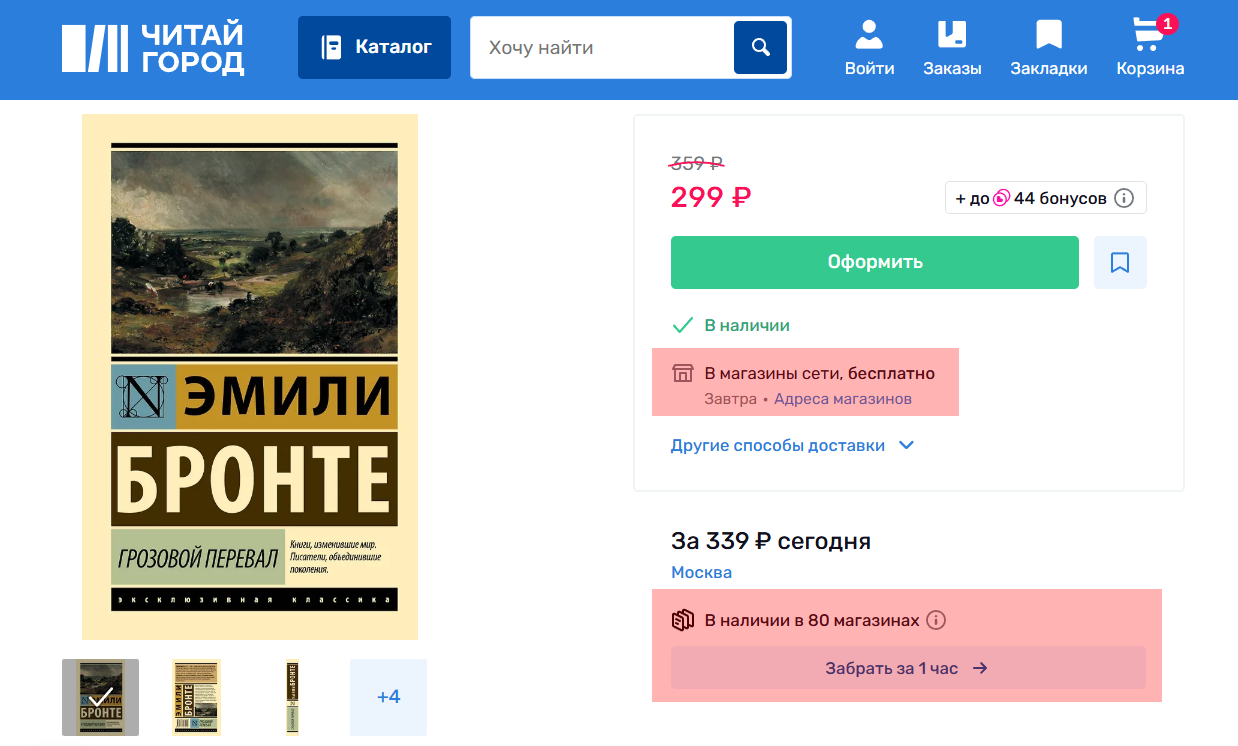
Task: Click Забрать за 1 час button
Action: point(907,668)
